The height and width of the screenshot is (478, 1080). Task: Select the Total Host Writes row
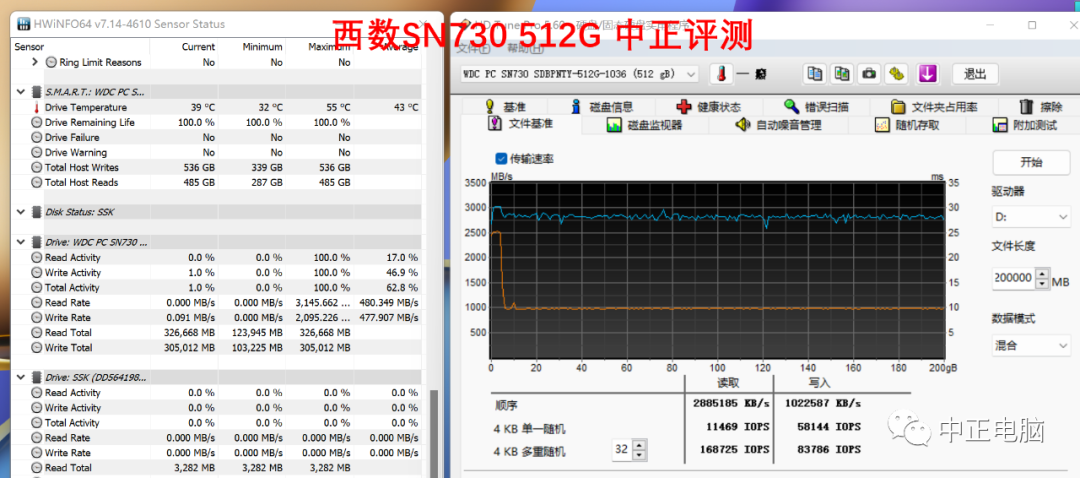[x=217, y=167]
